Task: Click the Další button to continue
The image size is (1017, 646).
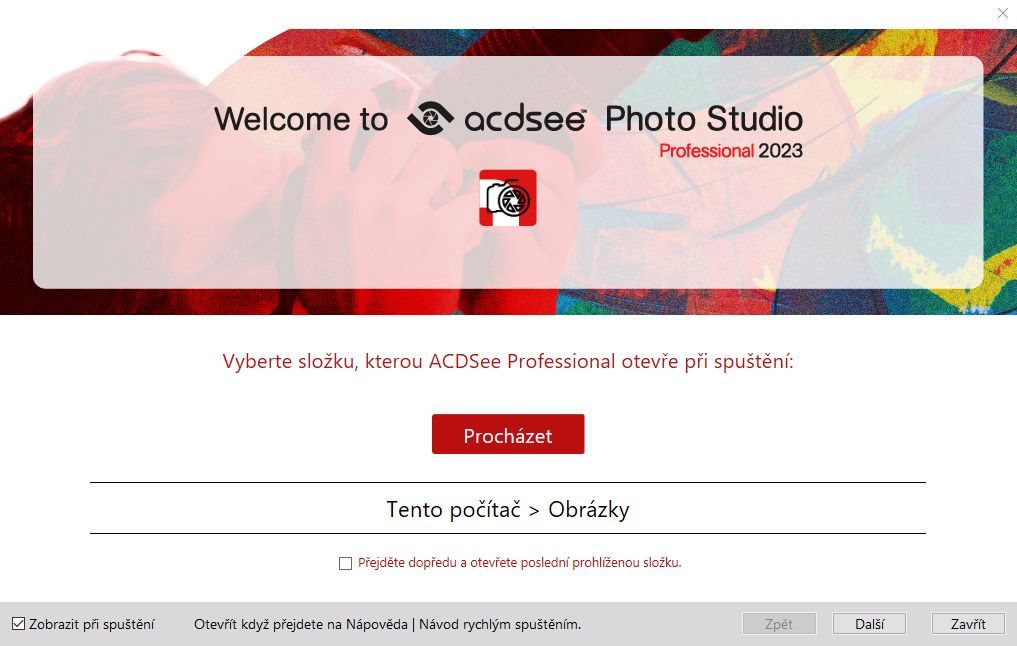Action: [x=869, y=624]
